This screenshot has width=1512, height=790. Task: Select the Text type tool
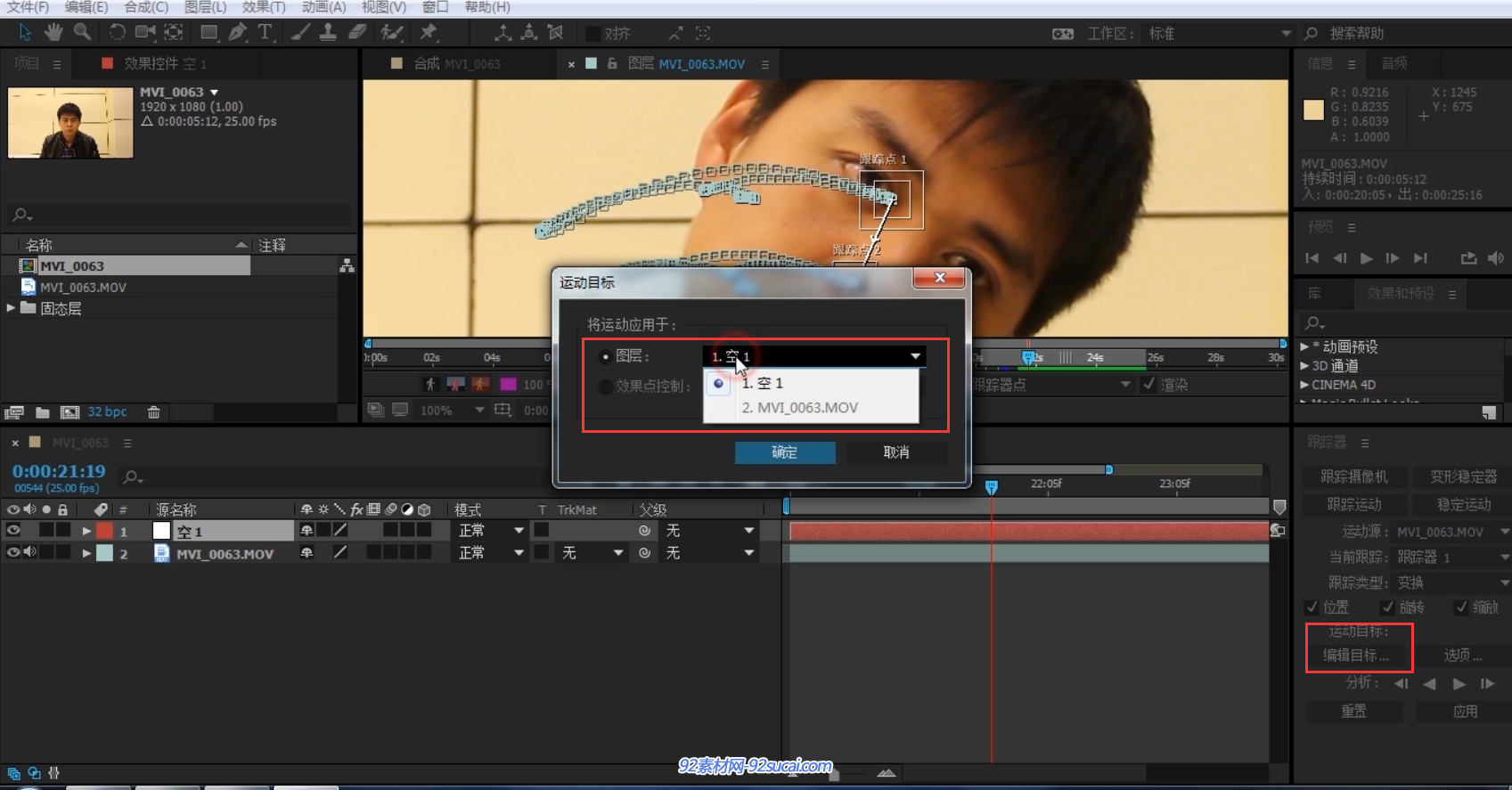(265, 33)
